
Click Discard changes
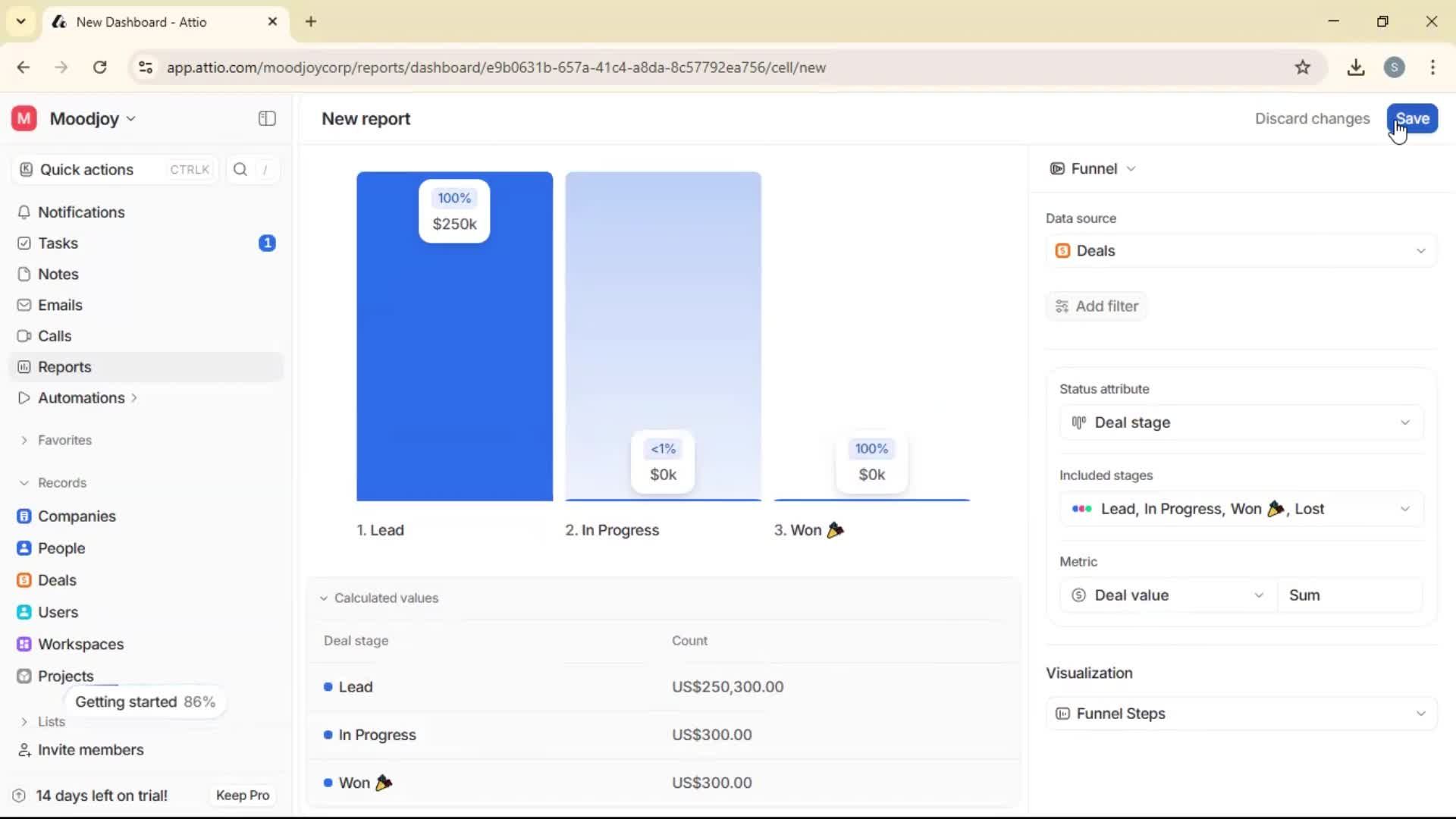tap(1312, 118)
